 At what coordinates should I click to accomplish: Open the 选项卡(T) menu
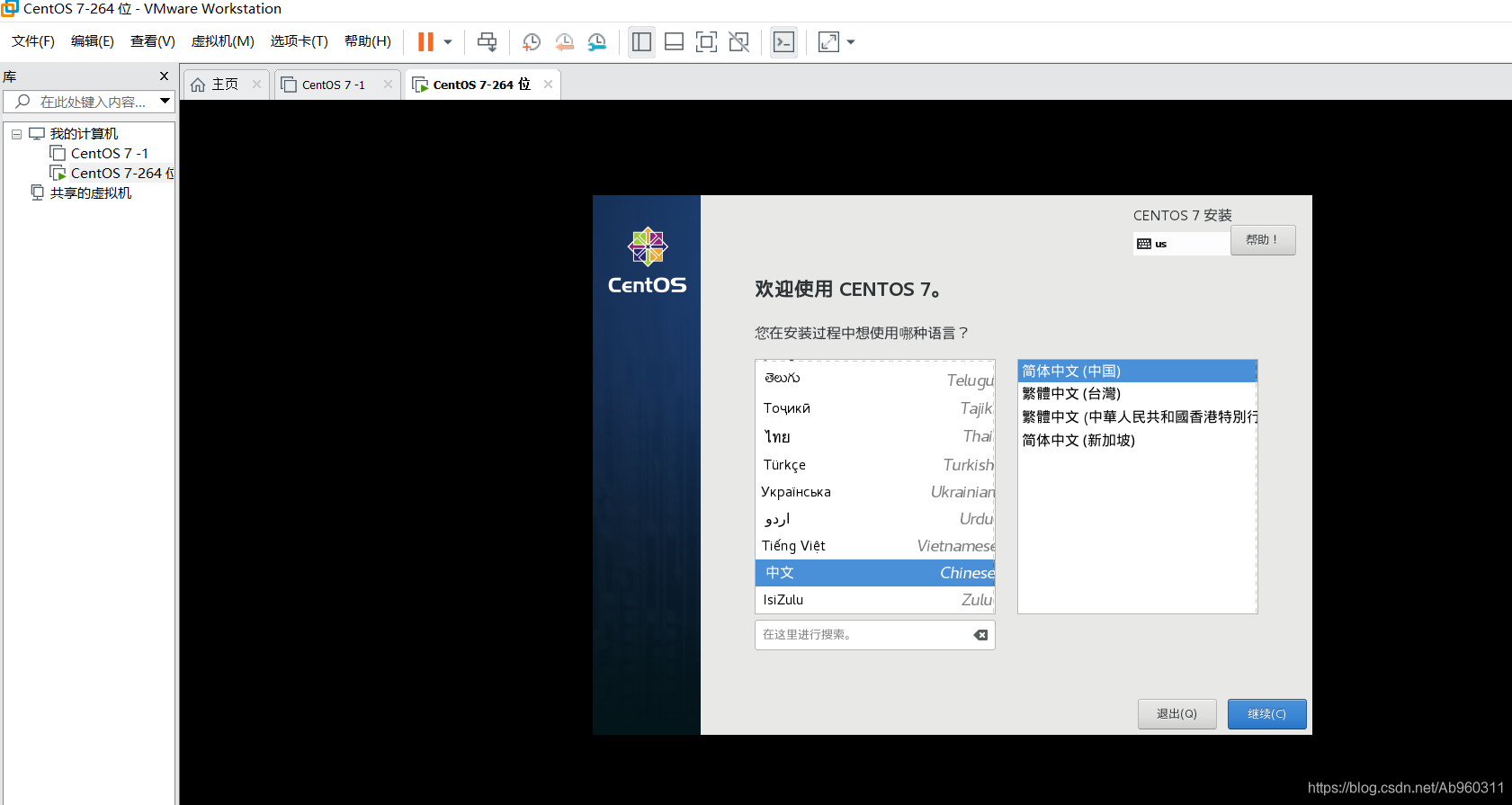300,41
